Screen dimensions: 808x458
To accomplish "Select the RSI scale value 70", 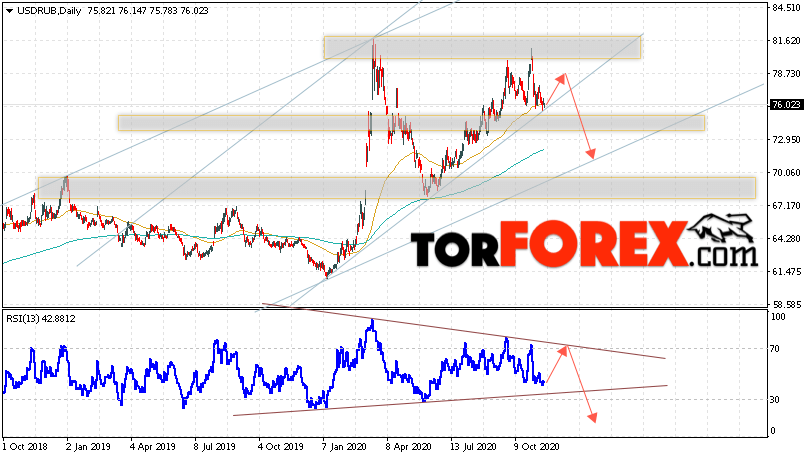I will 775,349.
